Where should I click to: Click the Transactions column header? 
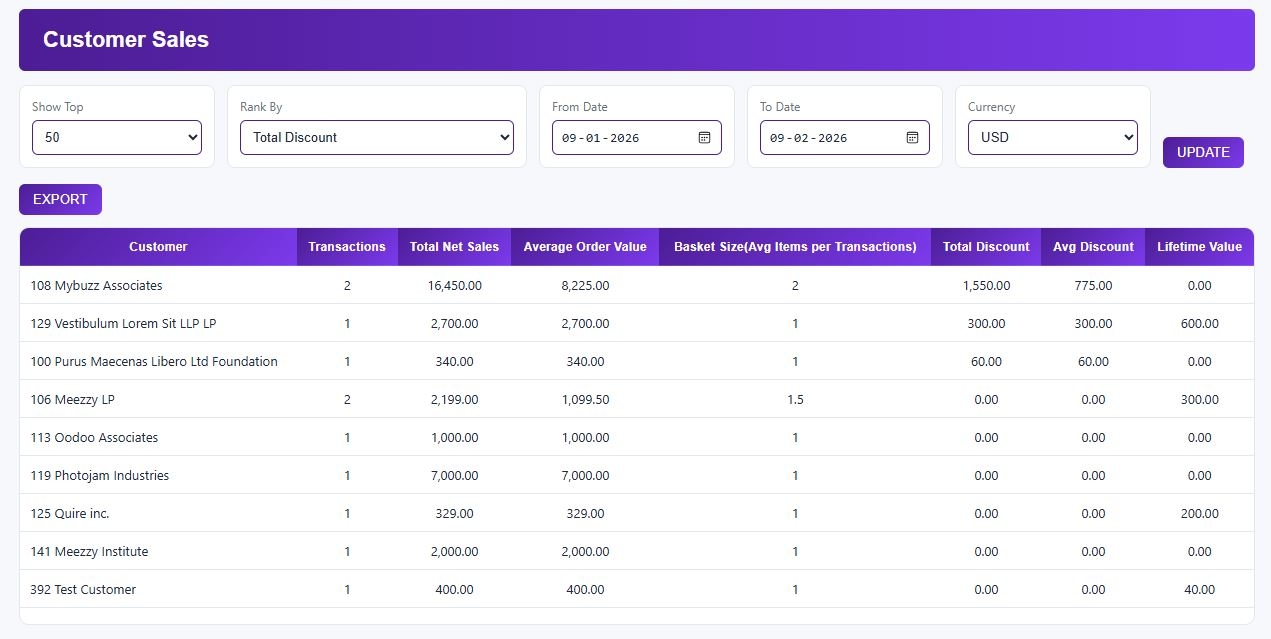347,247
